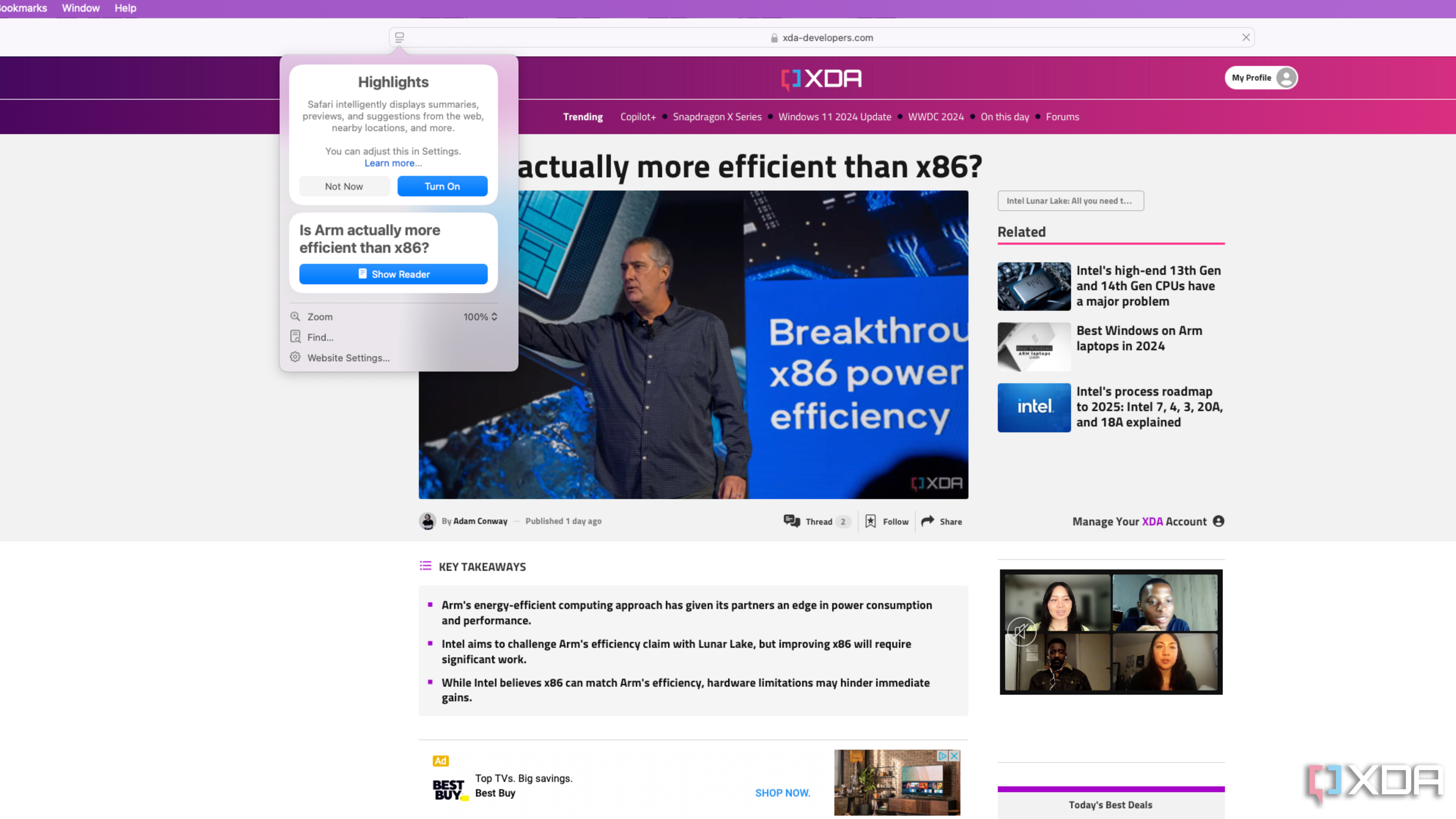Click the SHOP NOW. ad link
This screenshot has height=819, width=1456.
[783, 793]
